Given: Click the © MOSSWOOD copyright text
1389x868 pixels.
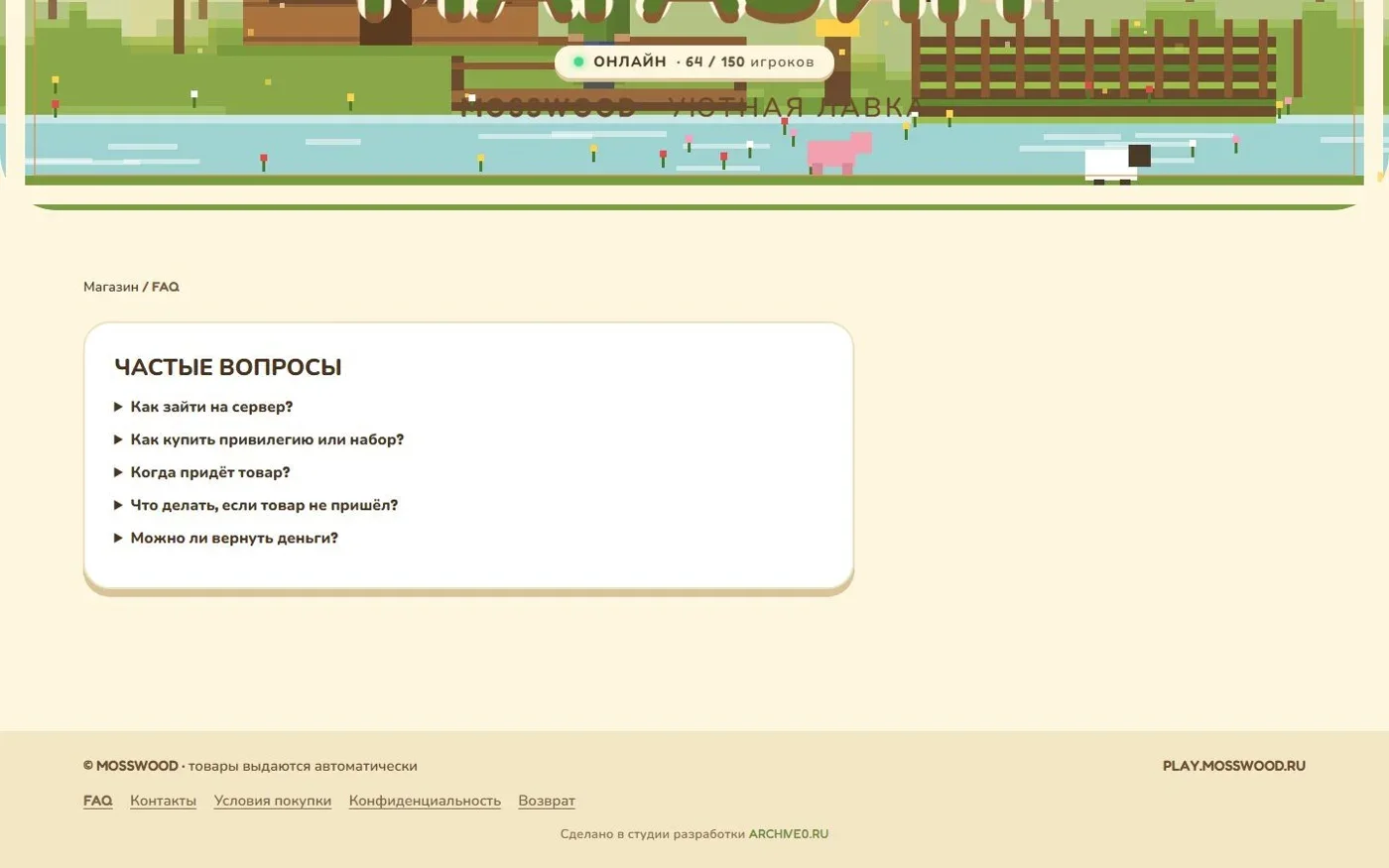Looking at the screenshot, I should (131, 766).
